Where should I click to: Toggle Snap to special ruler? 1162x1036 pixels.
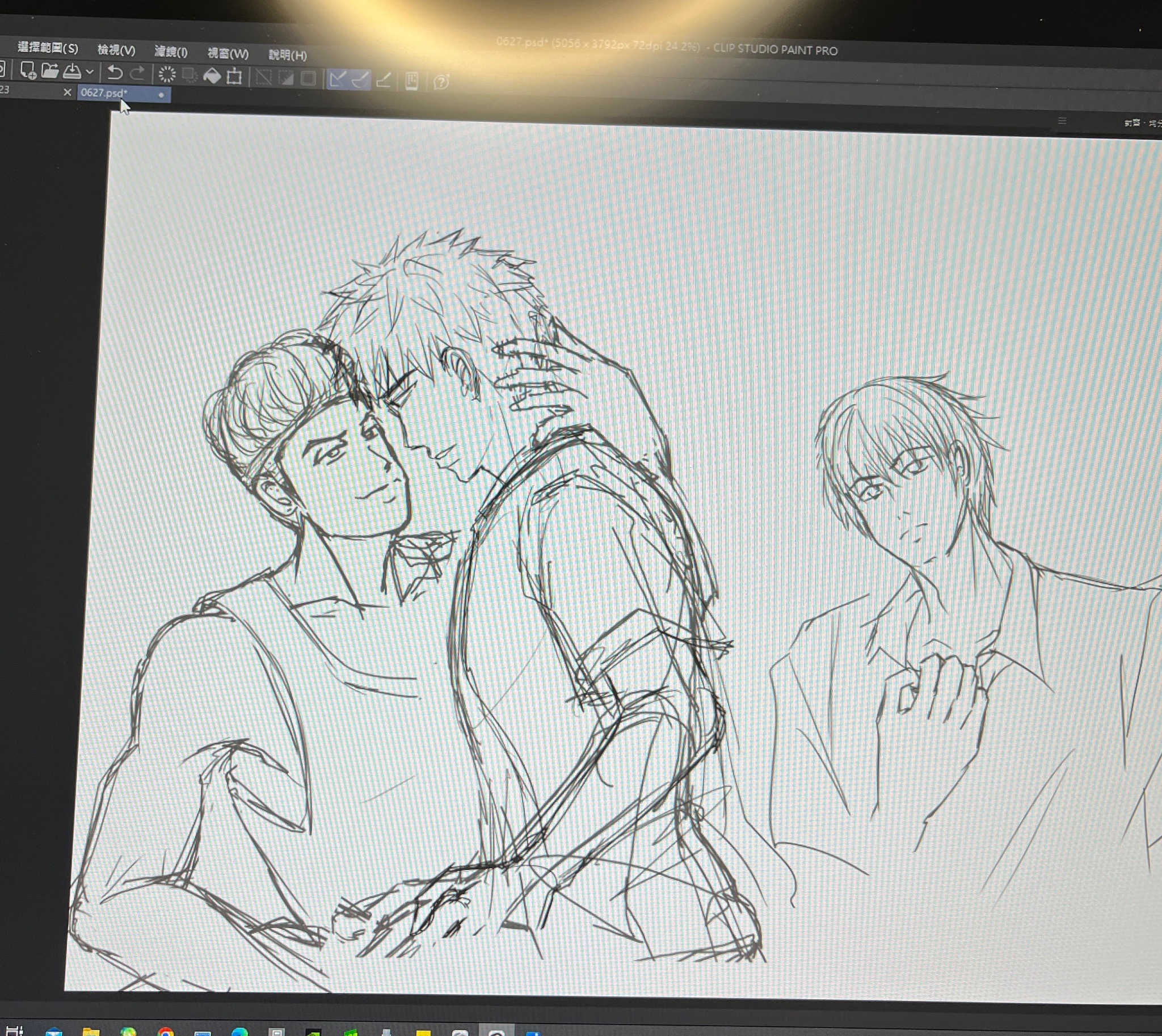[360, 80]
